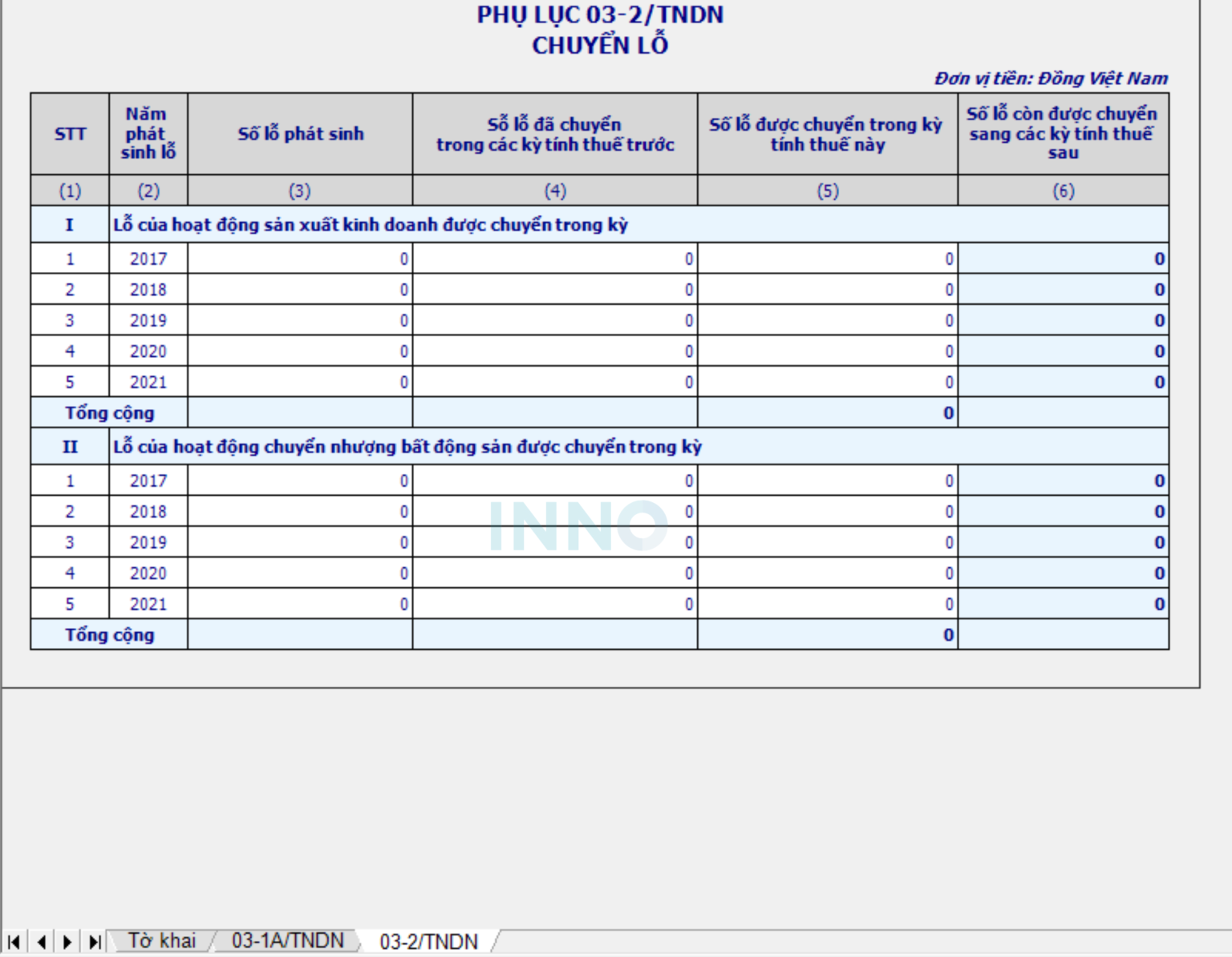
Task: Select section II 2018 column (5) cell
Action: click(x=827, y=512)
